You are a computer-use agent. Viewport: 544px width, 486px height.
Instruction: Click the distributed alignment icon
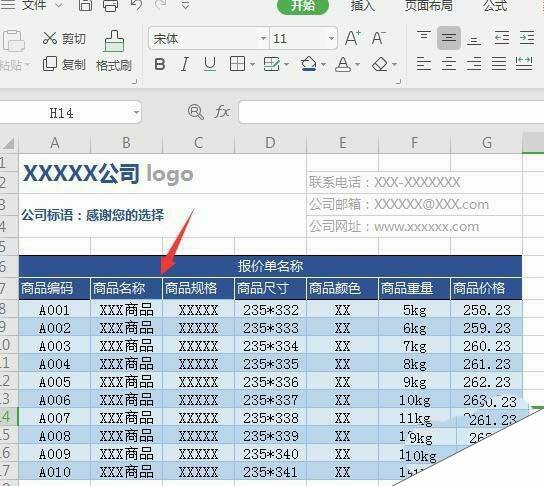524,64
